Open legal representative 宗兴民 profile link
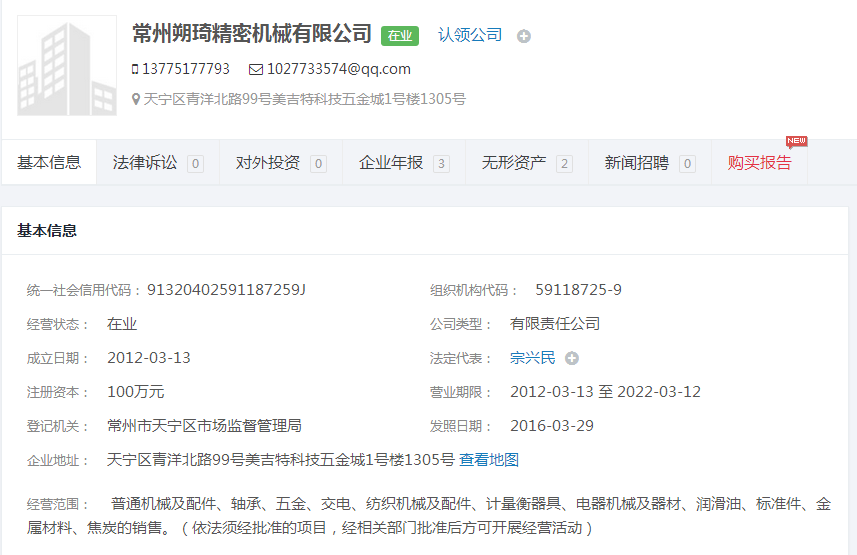 532,358
